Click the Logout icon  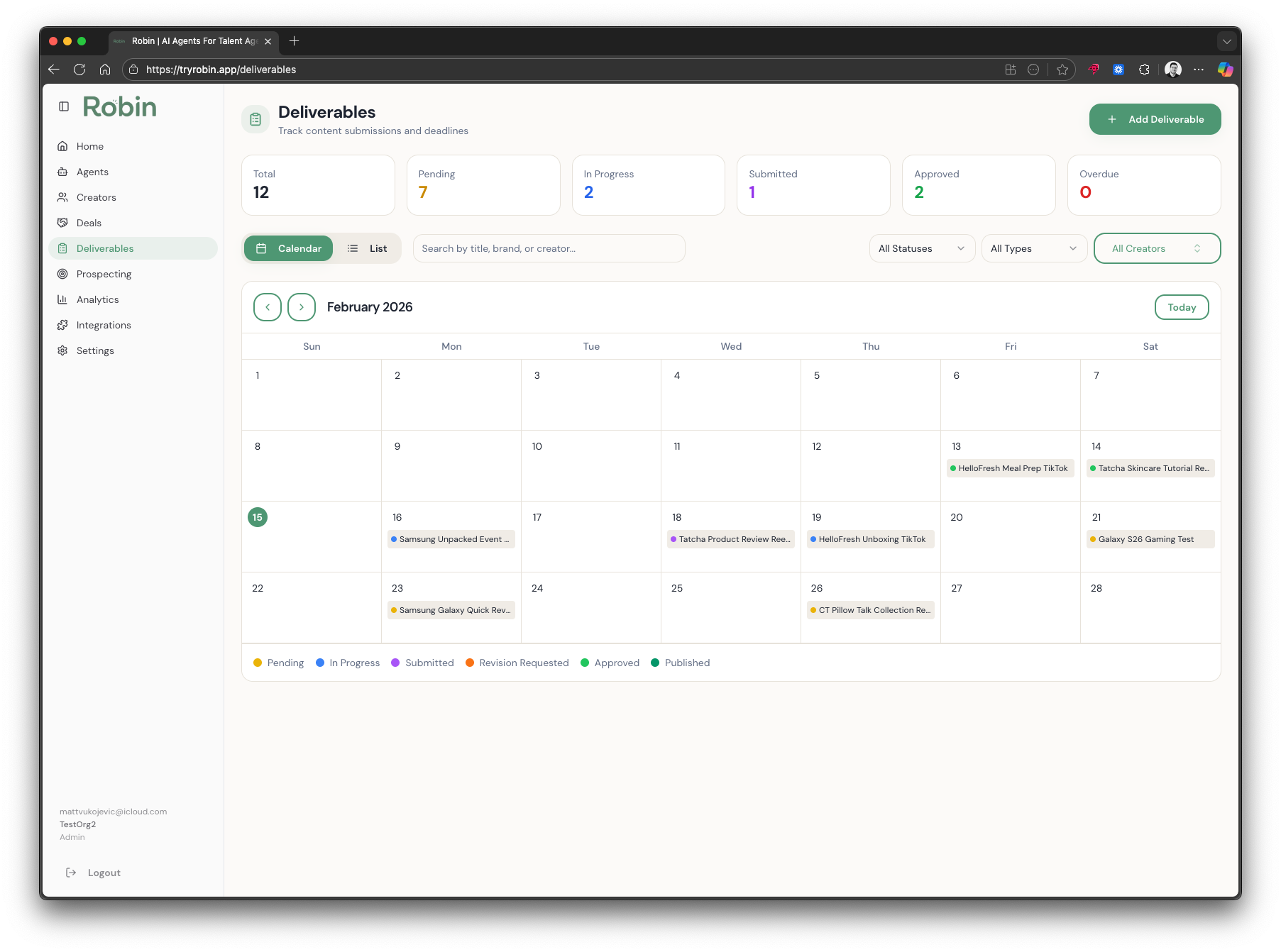[71, 873]
